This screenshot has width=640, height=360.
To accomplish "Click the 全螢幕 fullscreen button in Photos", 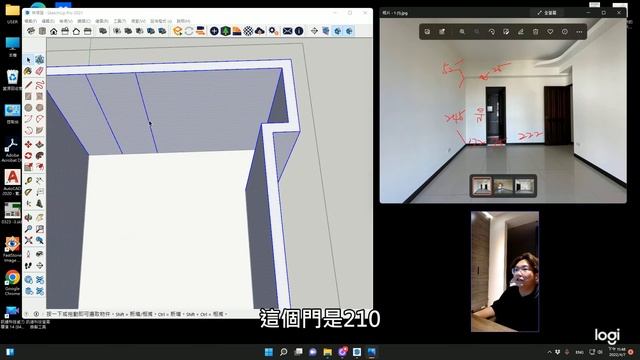I will [547, 13].
